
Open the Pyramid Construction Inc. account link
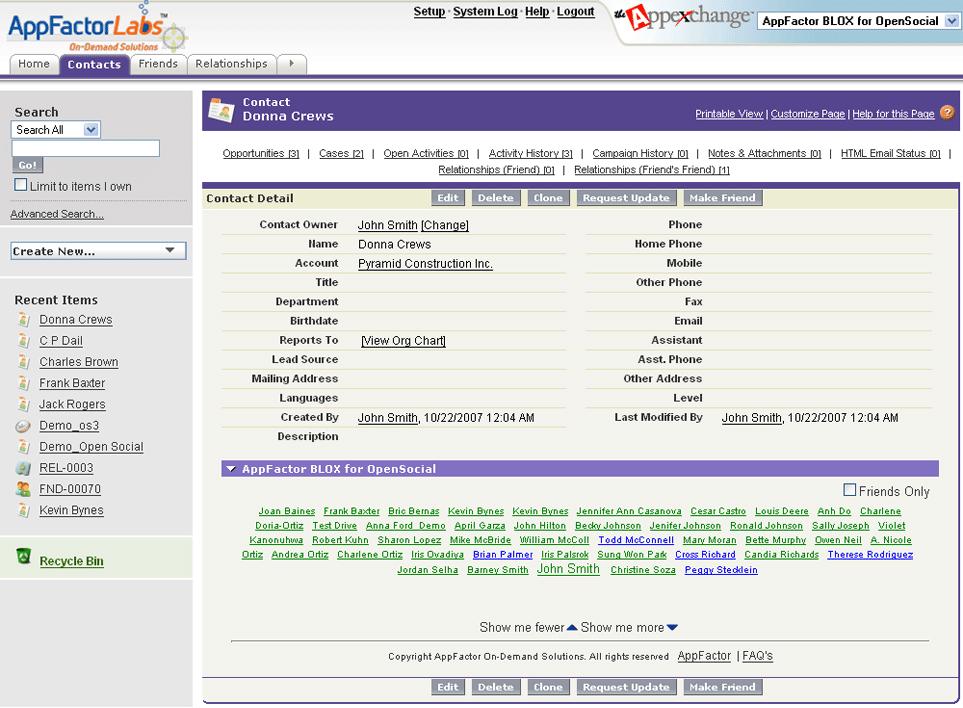pos(425,264)
